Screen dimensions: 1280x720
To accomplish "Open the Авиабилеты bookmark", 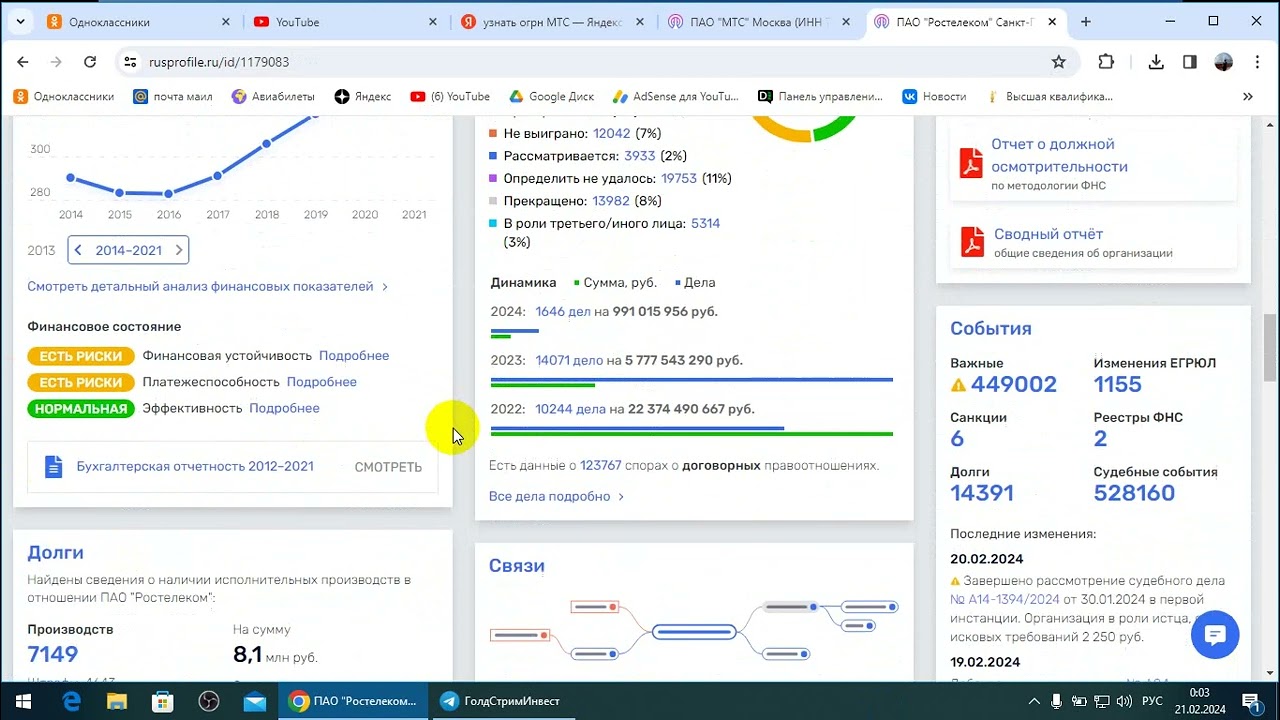I will coord(273,97).
